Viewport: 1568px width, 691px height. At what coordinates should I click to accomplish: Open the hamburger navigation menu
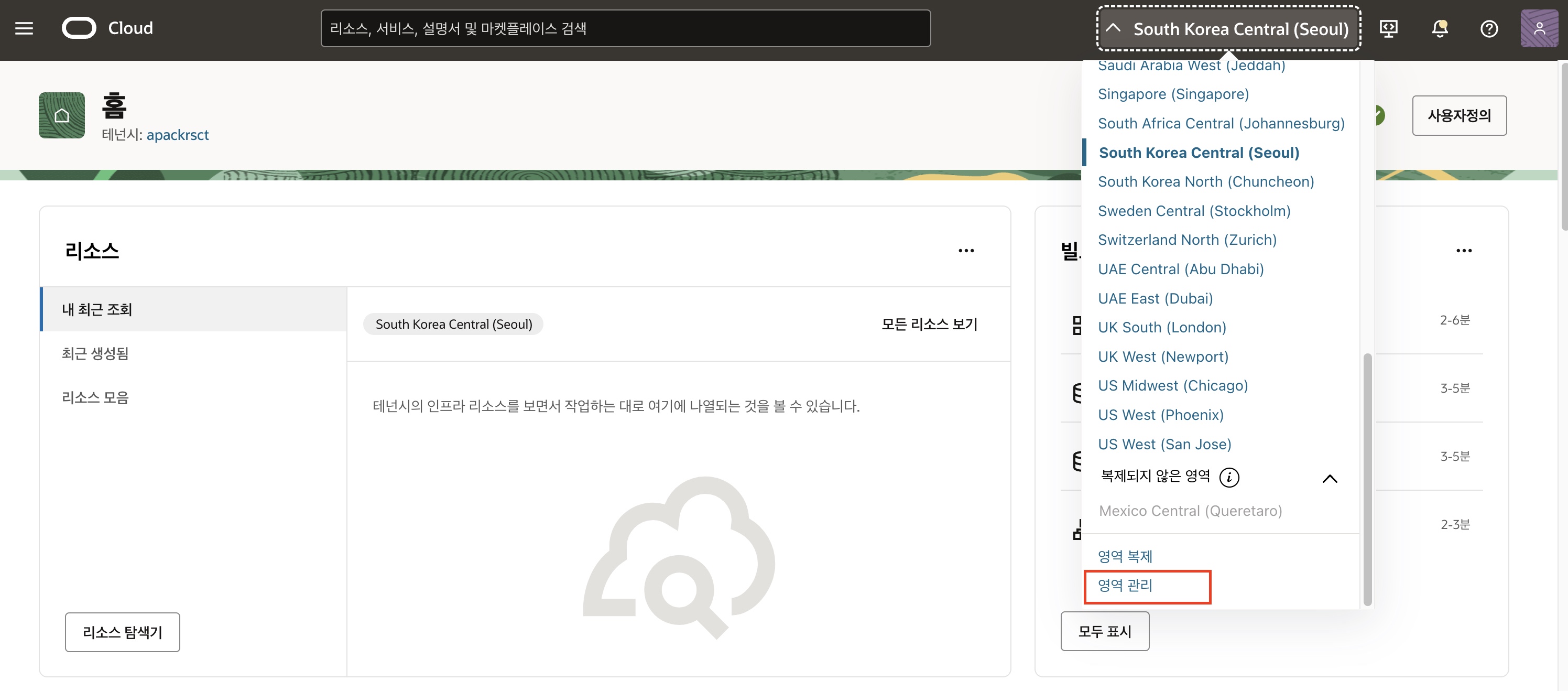point(24,28)
